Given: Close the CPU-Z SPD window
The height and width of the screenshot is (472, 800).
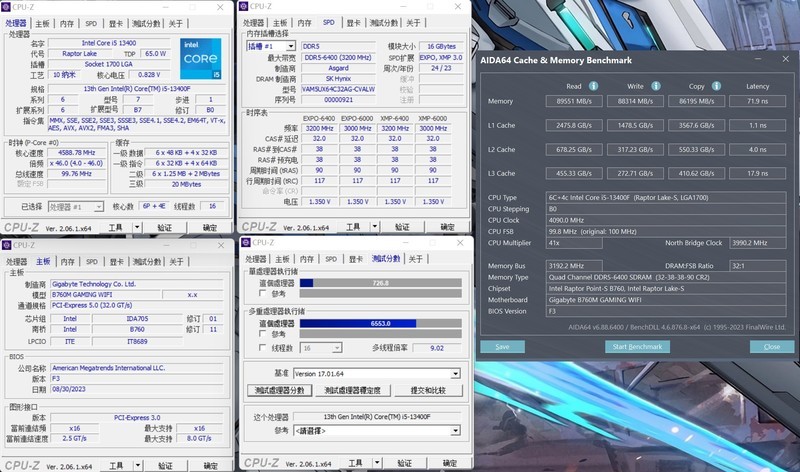Looking at the screenshot, I should 458,7.
